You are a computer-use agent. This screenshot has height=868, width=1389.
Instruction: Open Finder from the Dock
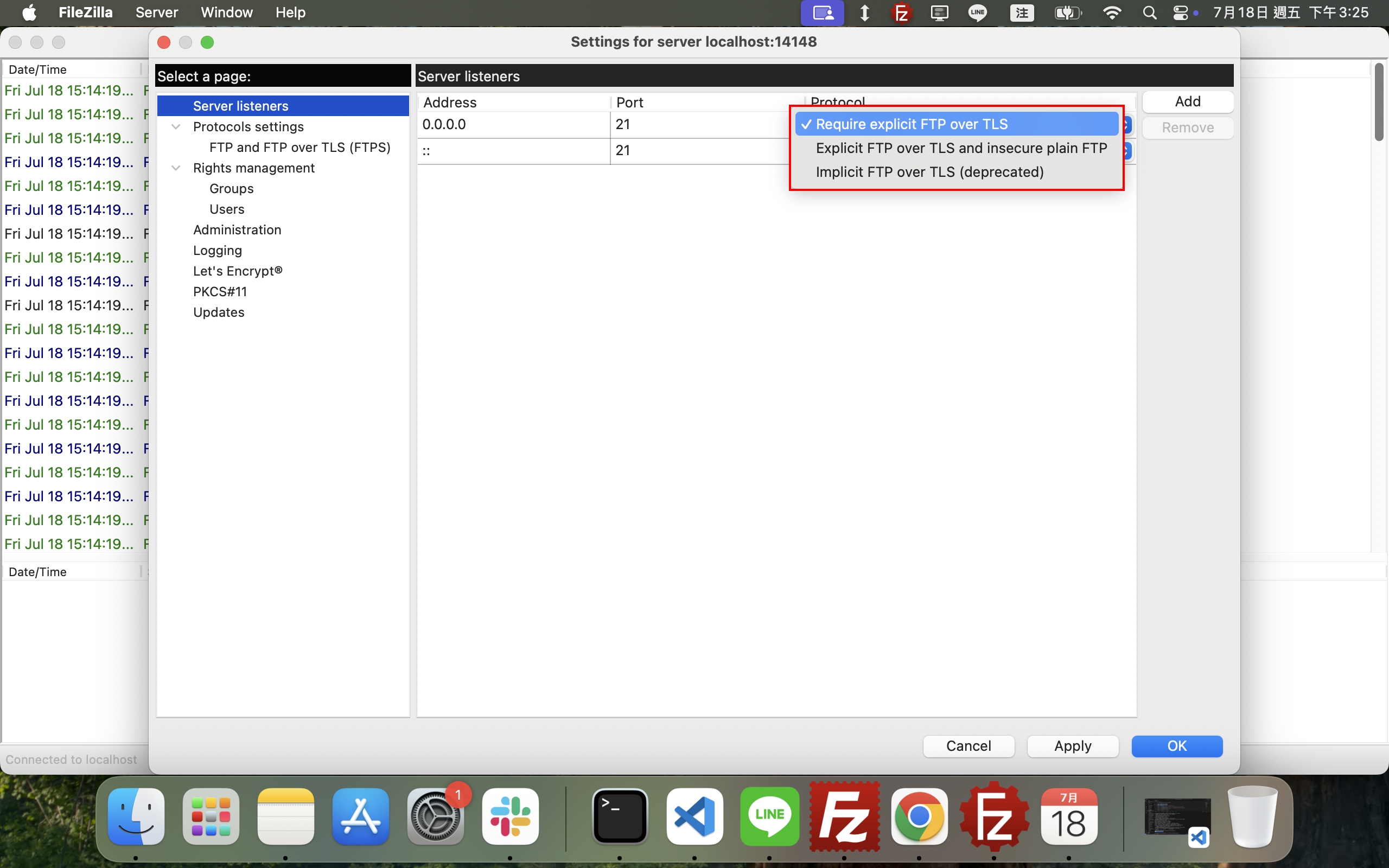tap(136, 816)
